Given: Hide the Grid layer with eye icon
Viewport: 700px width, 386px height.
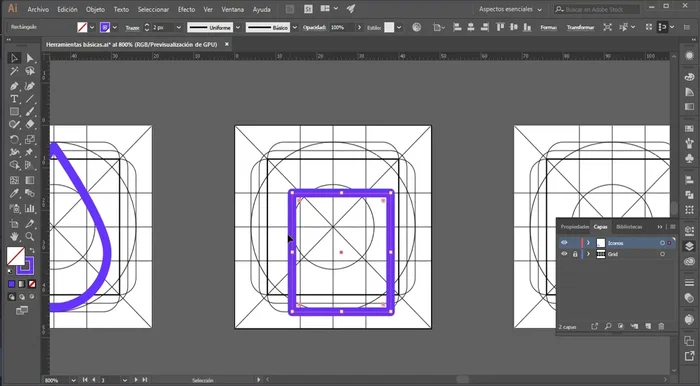Looking at the screenshot, I should (564, 254).
